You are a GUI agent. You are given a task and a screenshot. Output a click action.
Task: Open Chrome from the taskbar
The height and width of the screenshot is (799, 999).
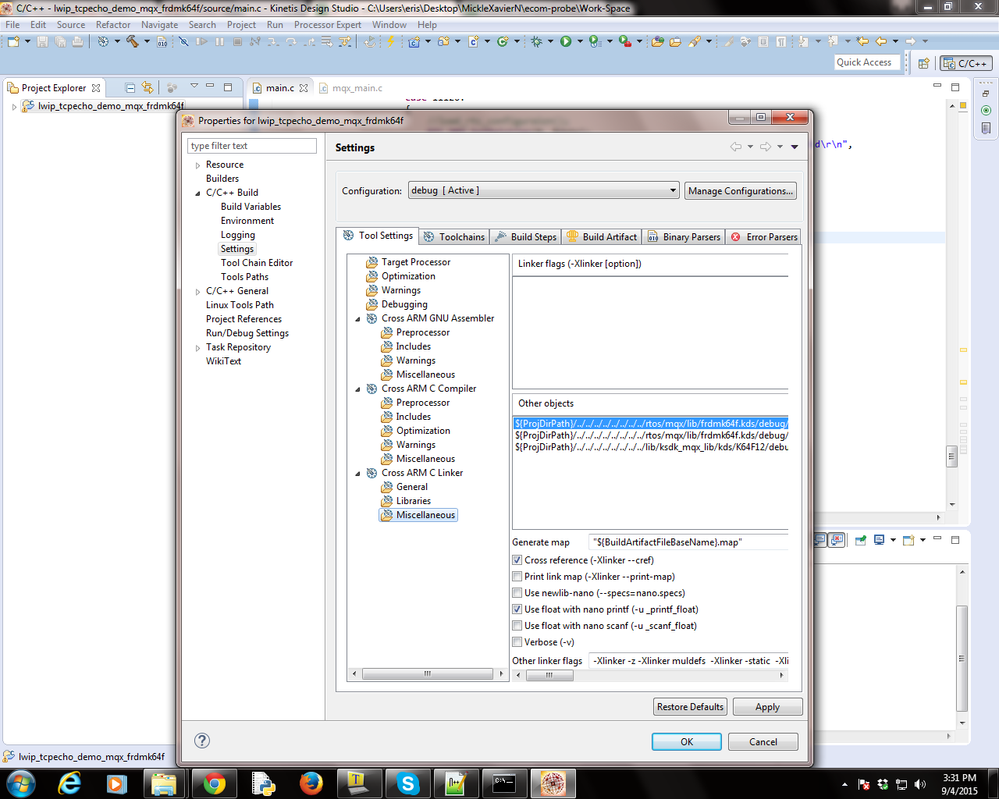[x=215, y=783]
